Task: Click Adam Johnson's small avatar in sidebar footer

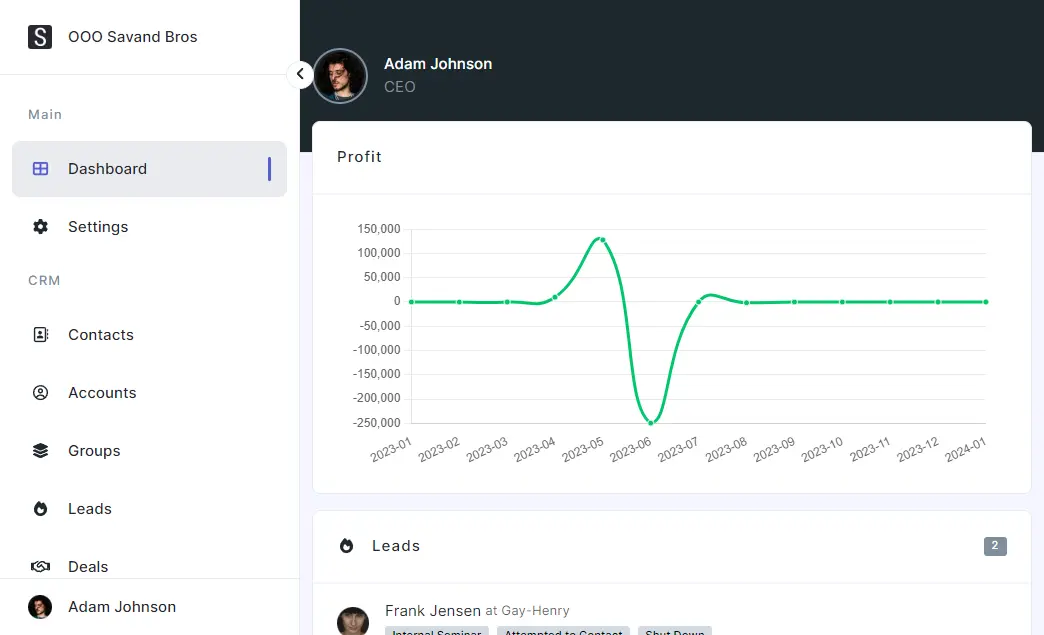Action: (40, 607)
